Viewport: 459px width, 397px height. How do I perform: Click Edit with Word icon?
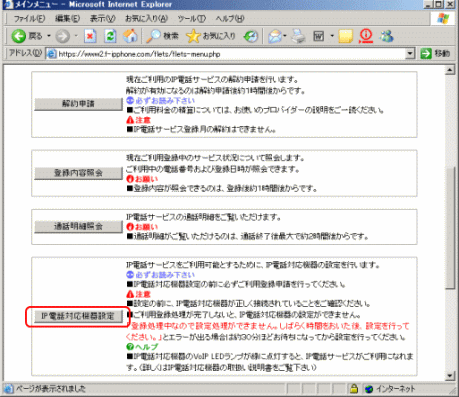coord(319,36)
